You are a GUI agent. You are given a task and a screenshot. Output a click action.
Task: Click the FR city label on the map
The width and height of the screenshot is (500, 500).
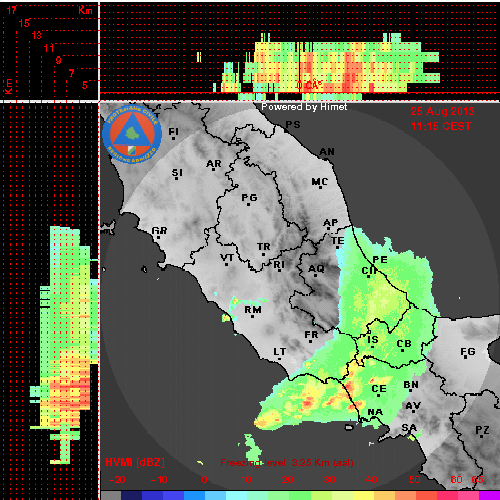coord(311,335)
